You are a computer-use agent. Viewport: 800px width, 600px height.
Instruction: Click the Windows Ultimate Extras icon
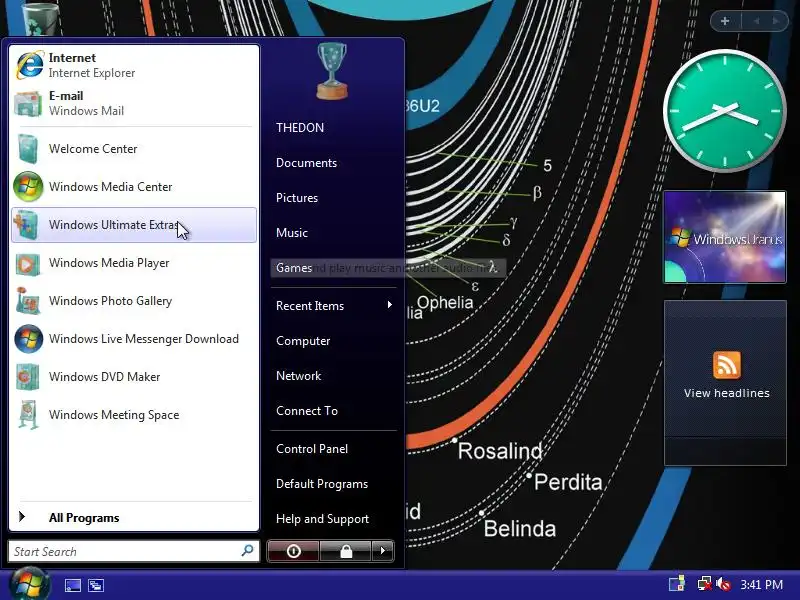(x=27, y=225)
